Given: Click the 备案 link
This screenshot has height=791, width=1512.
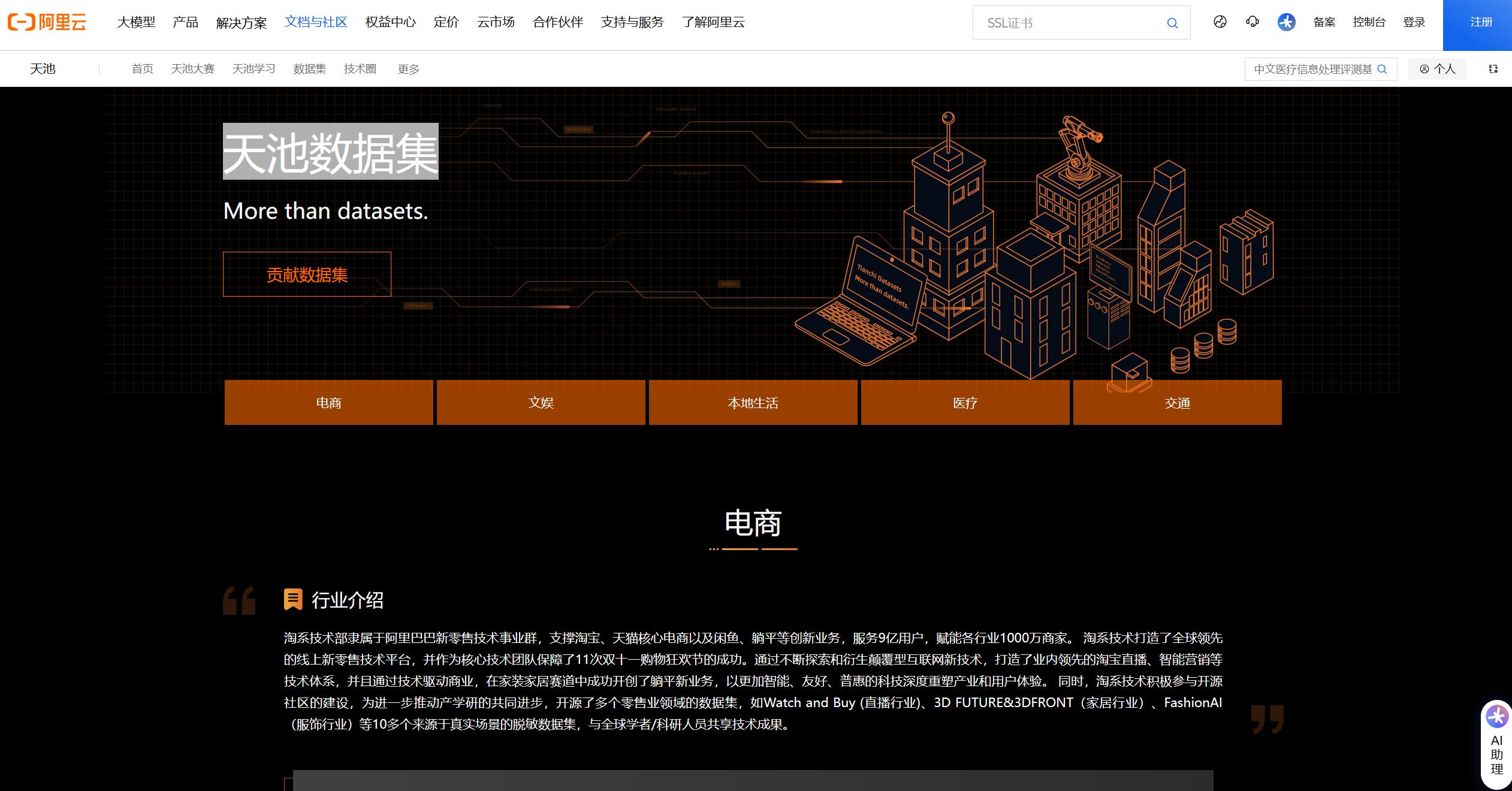Looking at the screenshot, I should coord(1324,22).
